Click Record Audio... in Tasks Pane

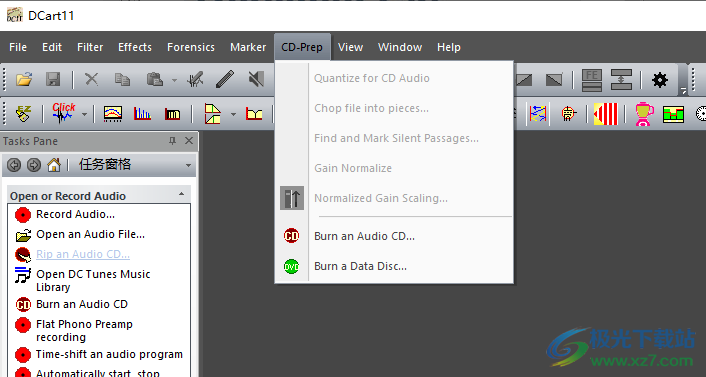[75, 214]
